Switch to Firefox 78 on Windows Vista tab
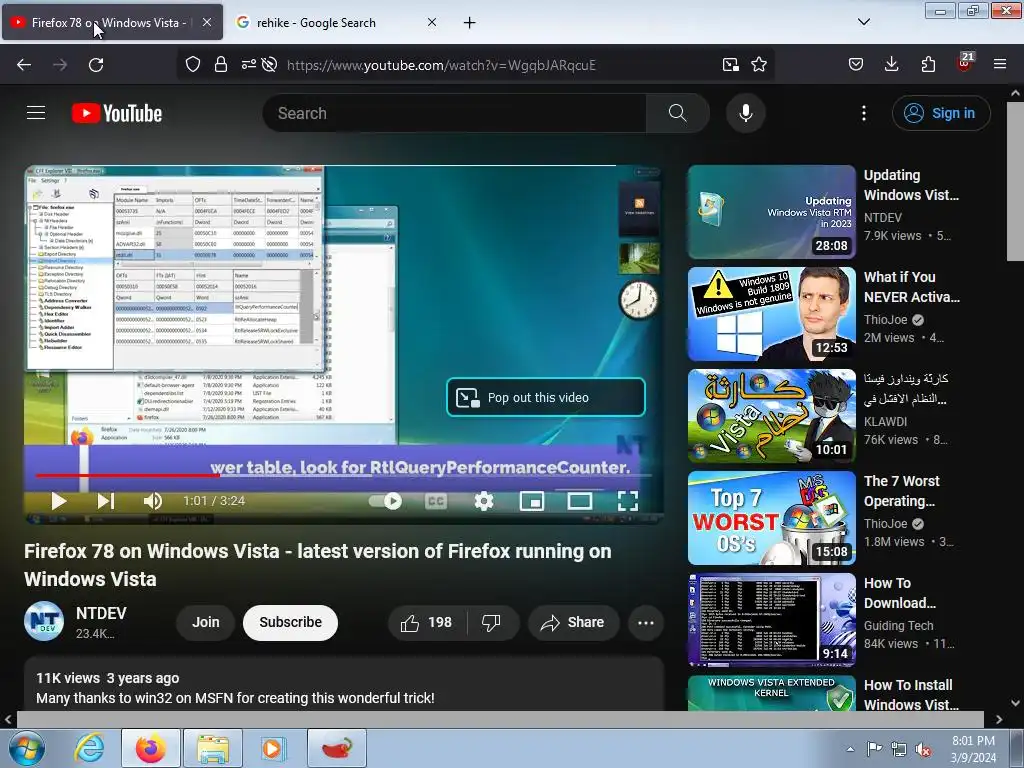Image resolution: width=1024 pixels, height=768 pixels. [x=112, y=22]
